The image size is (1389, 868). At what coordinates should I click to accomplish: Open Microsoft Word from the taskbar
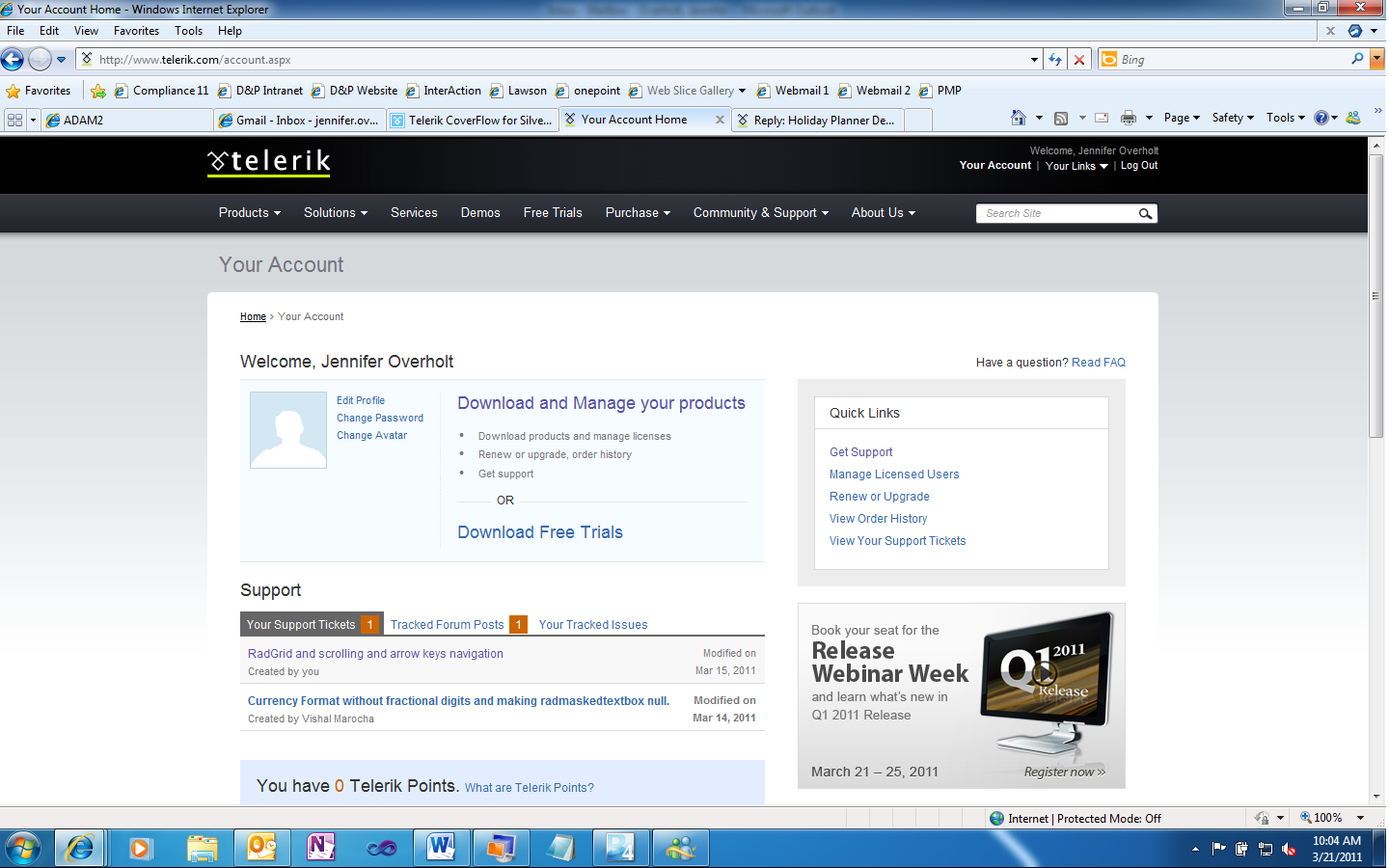(441, 848)
